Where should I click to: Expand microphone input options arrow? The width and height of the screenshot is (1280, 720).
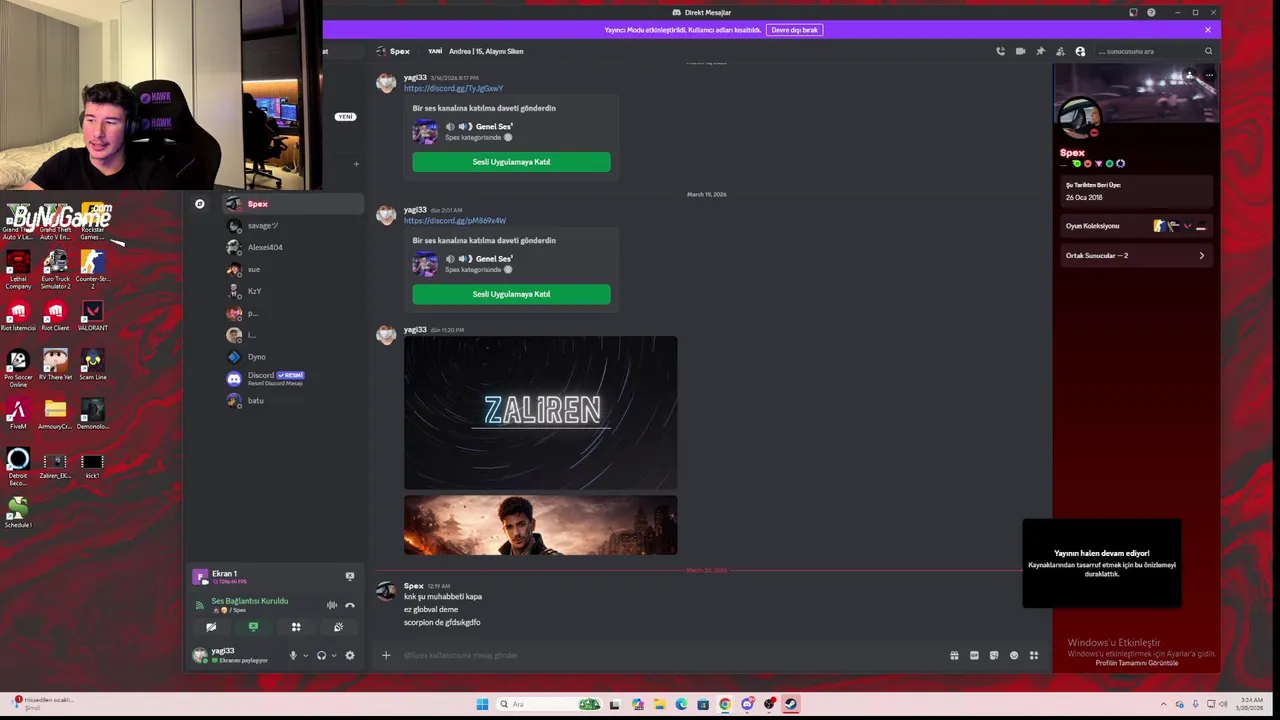[305, 655]
